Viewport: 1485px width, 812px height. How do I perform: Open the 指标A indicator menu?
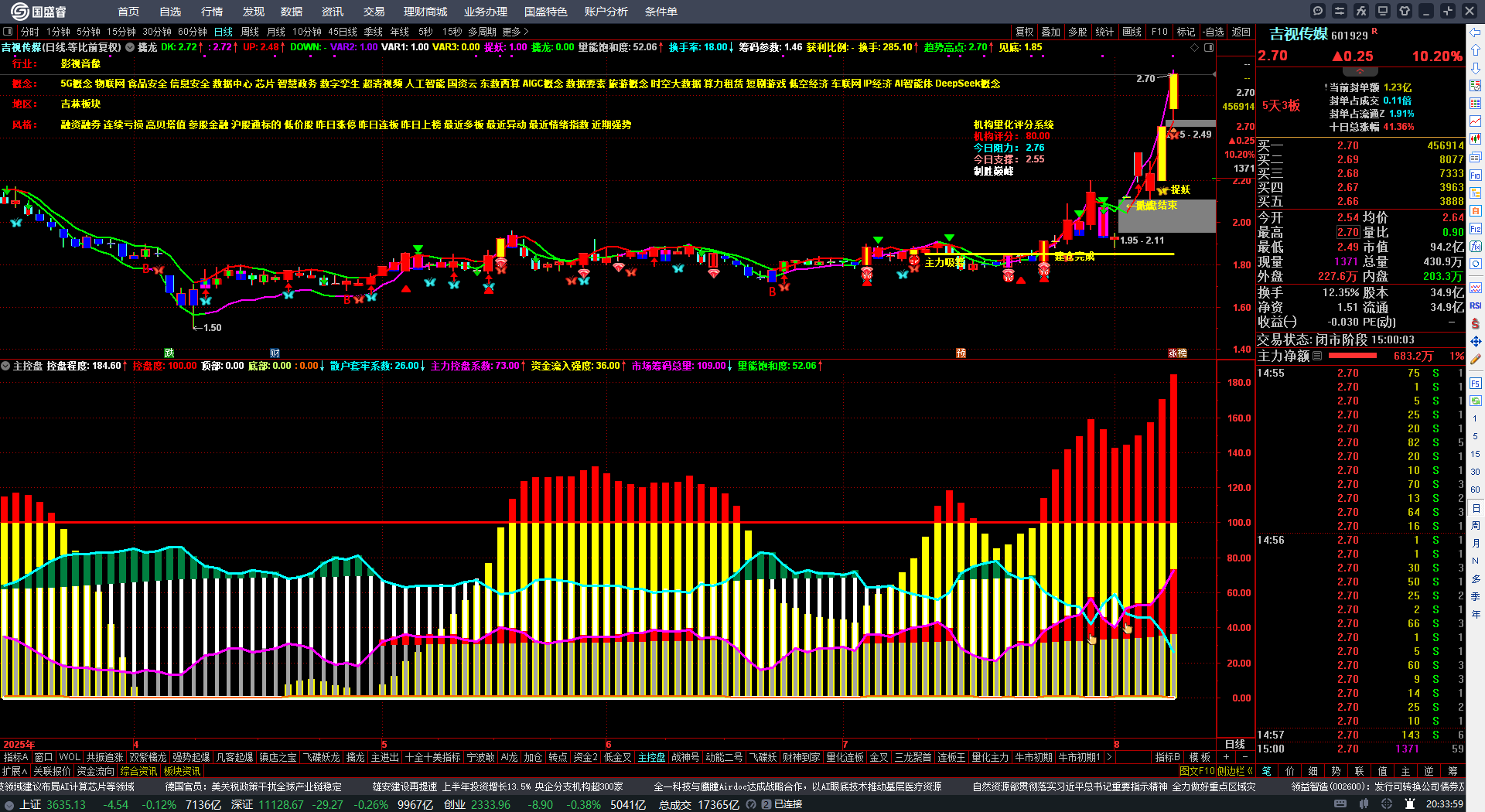click(x=16, y=757)
